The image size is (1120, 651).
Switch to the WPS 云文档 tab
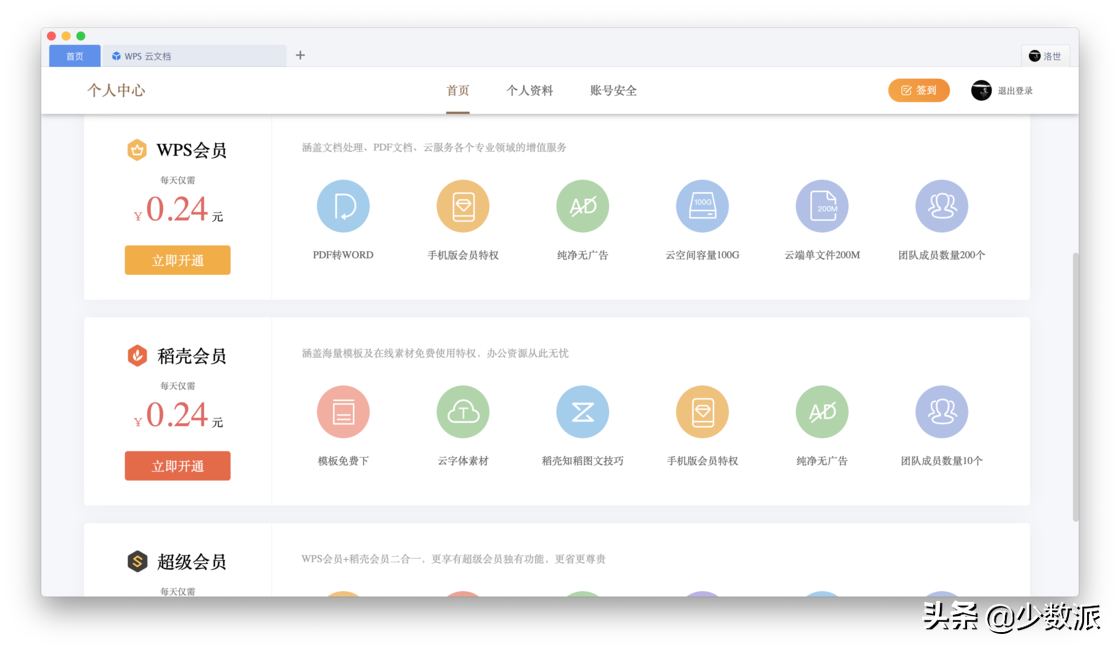(194, 56)
